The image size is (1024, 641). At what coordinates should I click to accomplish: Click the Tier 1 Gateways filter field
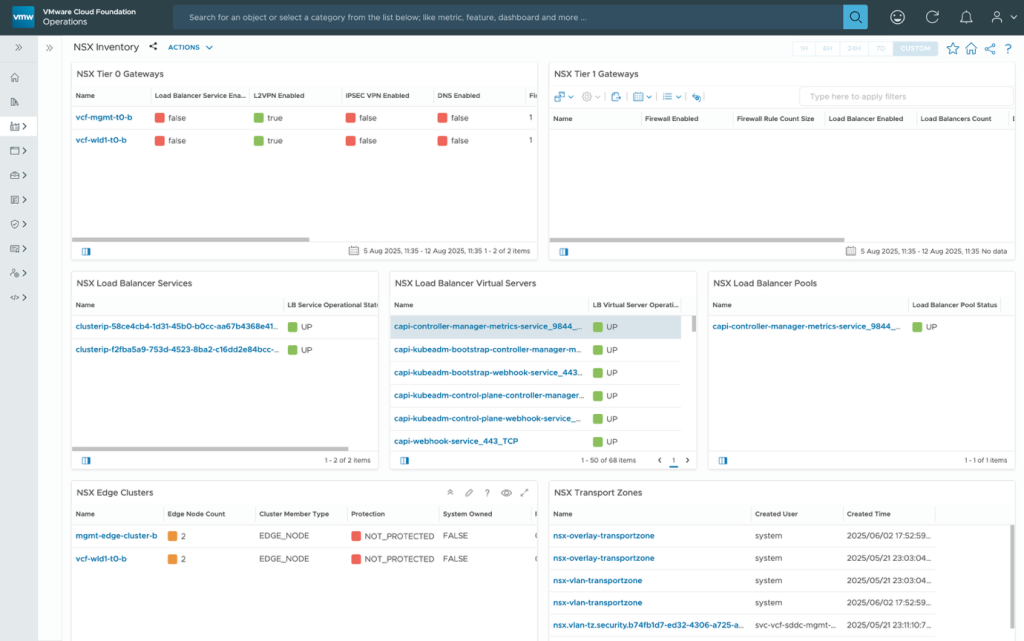(905, 96)
